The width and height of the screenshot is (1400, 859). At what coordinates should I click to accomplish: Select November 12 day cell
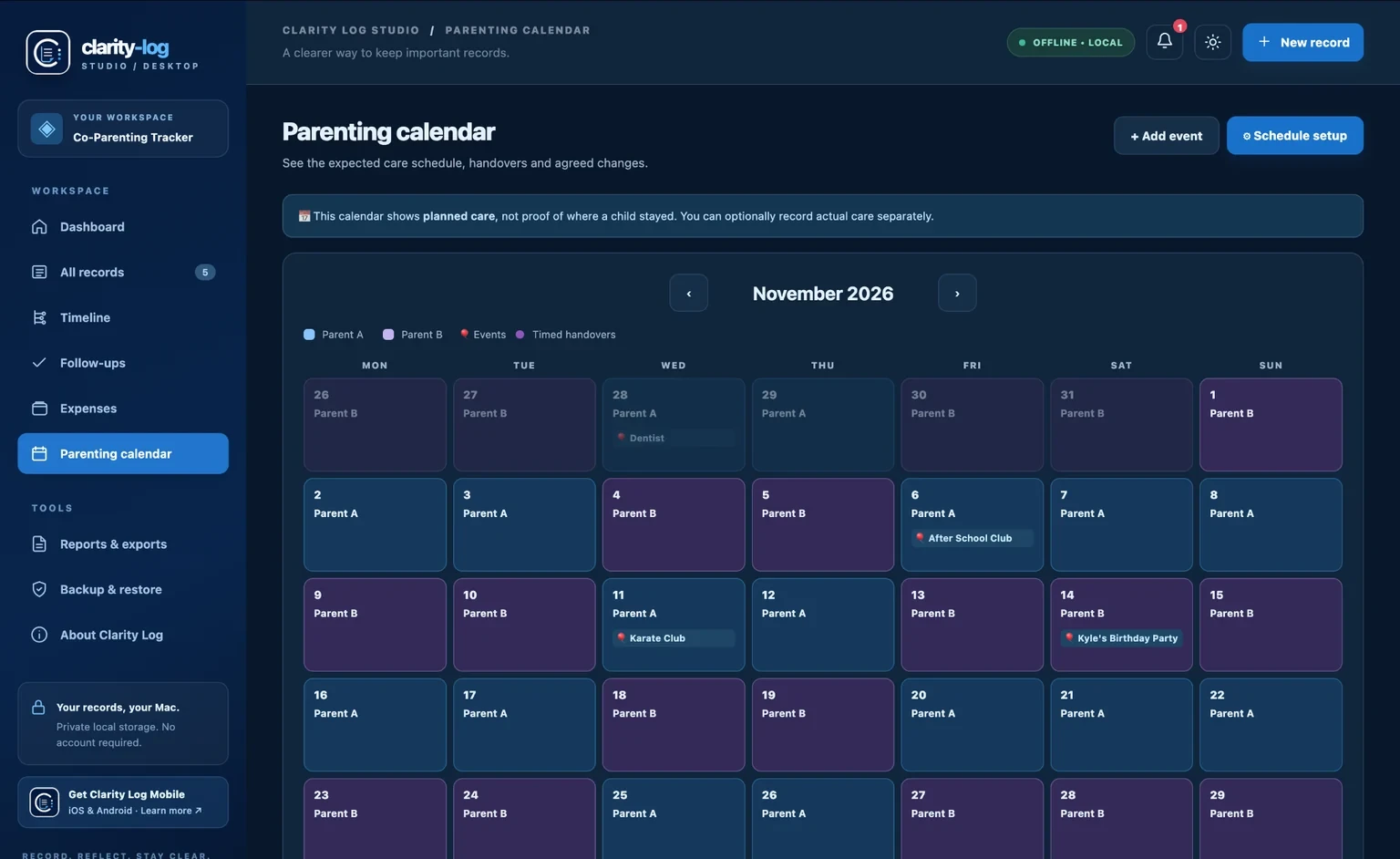(822, 625)
